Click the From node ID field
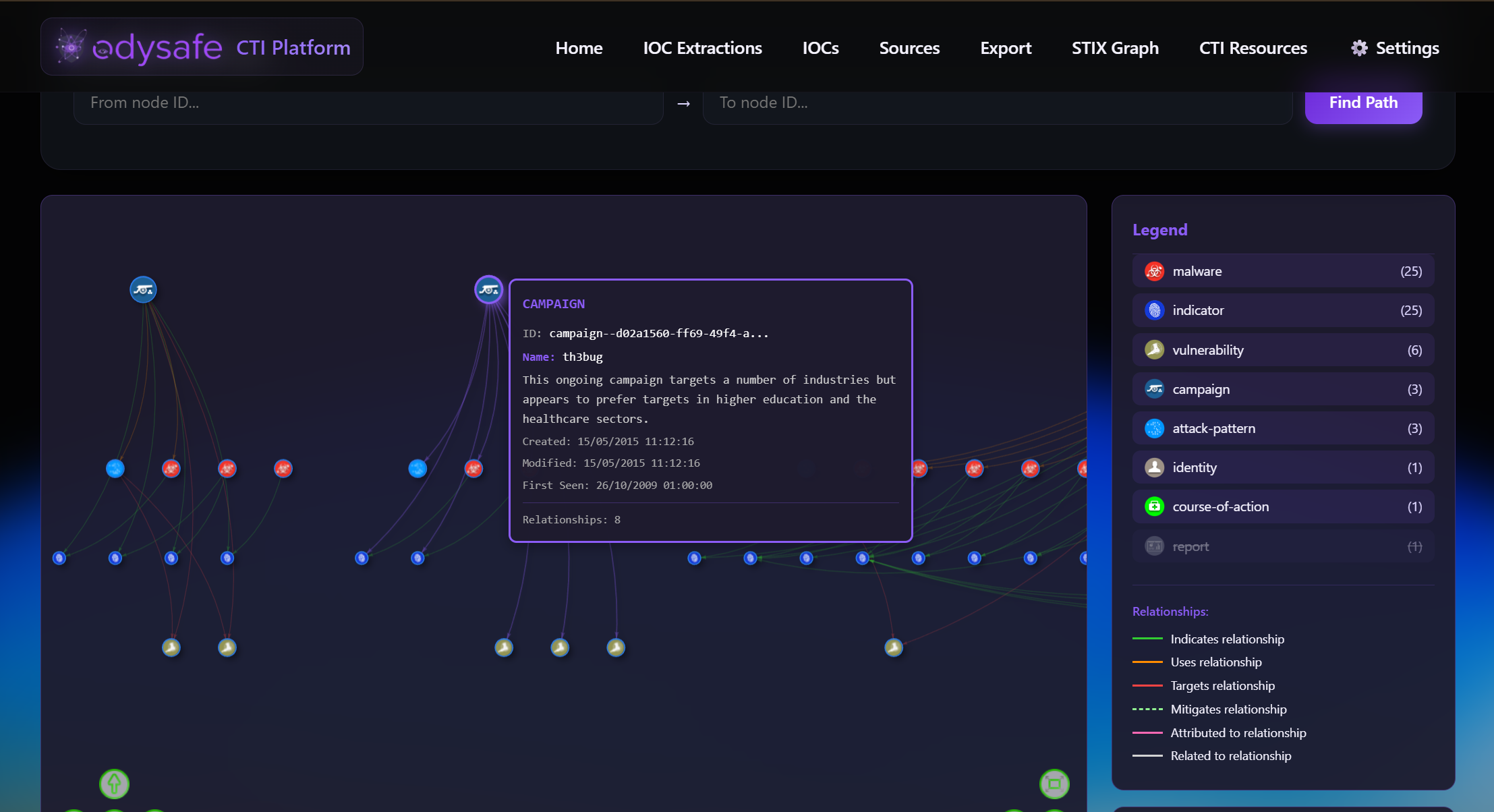The image size is (1494, 812). pyautogui.click(x=368, y=103)
